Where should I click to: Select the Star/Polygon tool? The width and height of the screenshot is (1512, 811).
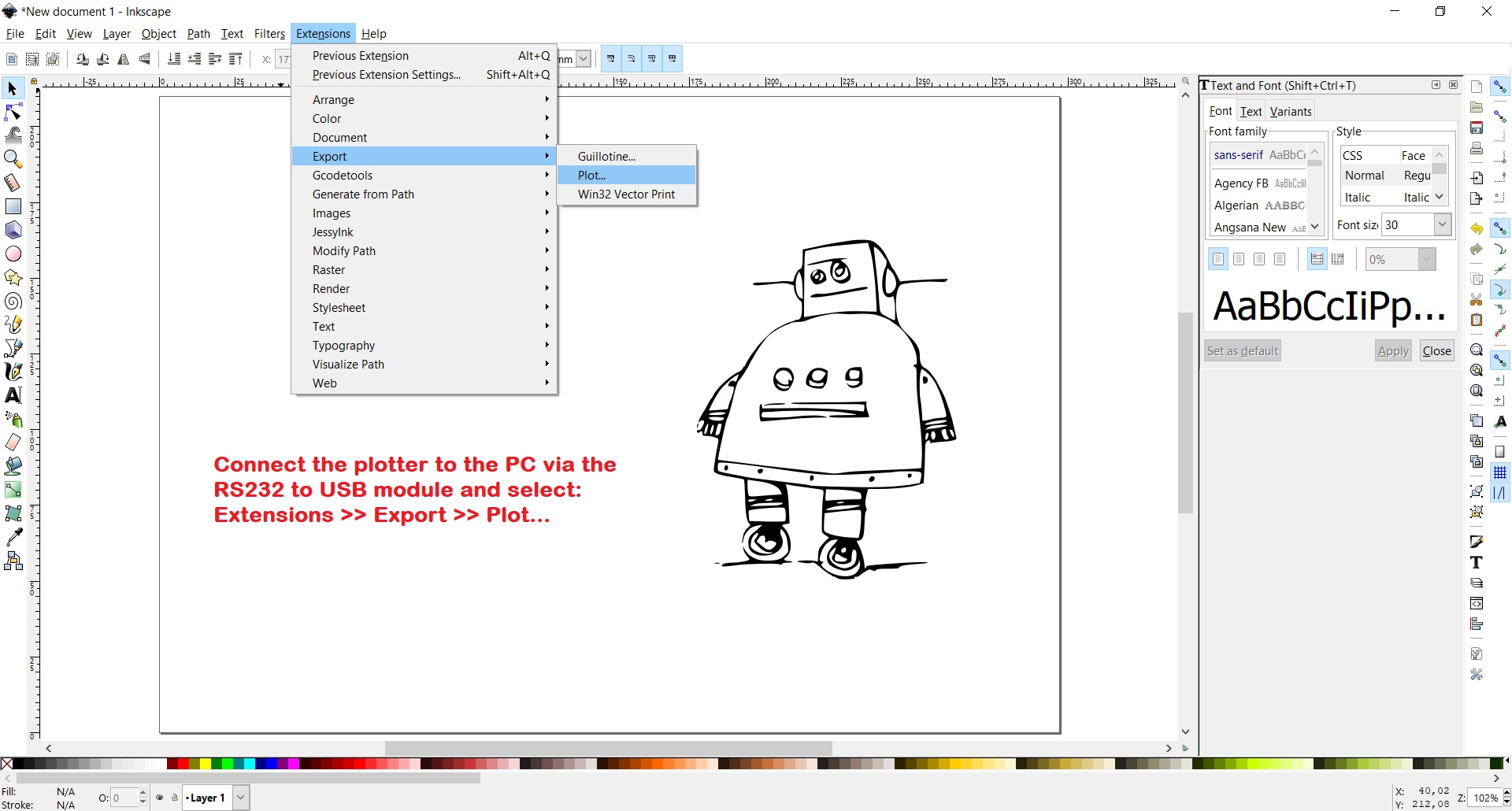point(13,277)
